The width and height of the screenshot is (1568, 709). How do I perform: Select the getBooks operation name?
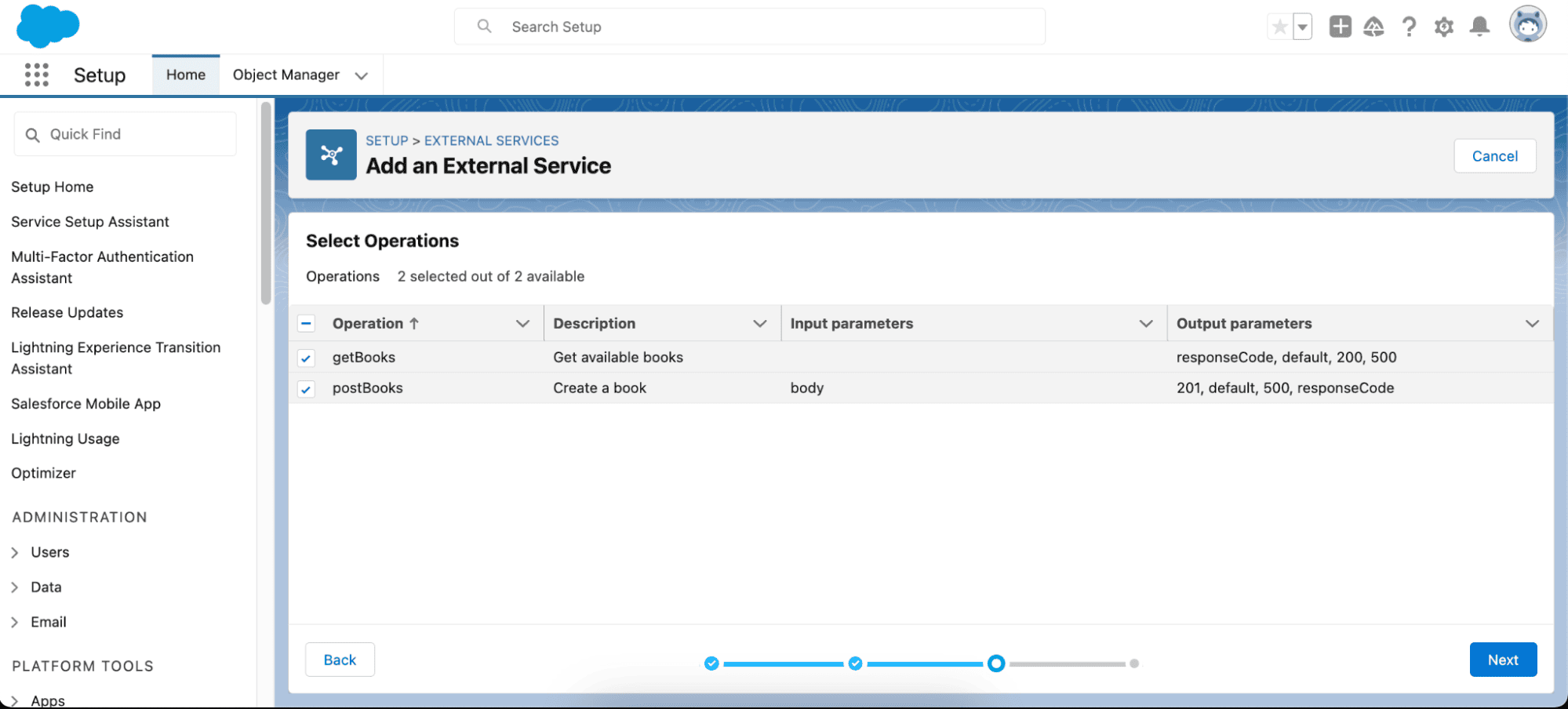coord(364,358)
